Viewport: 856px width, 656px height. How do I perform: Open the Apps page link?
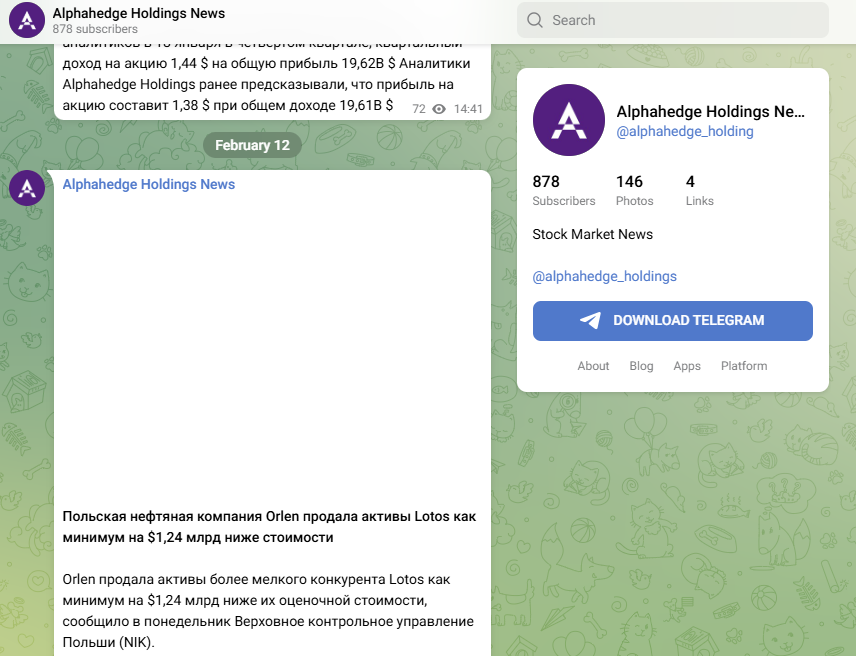[x=687, y=366]
